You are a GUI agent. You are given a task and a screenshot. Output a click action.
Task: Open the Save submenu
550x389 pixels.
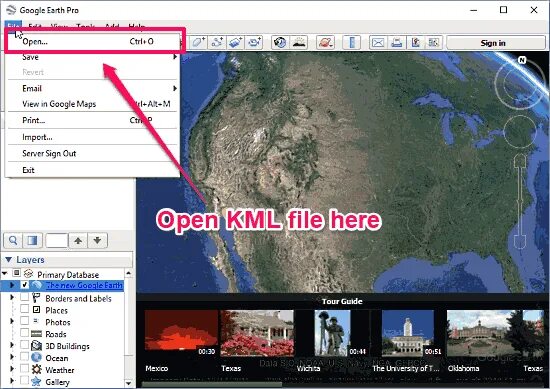point(93,57)
